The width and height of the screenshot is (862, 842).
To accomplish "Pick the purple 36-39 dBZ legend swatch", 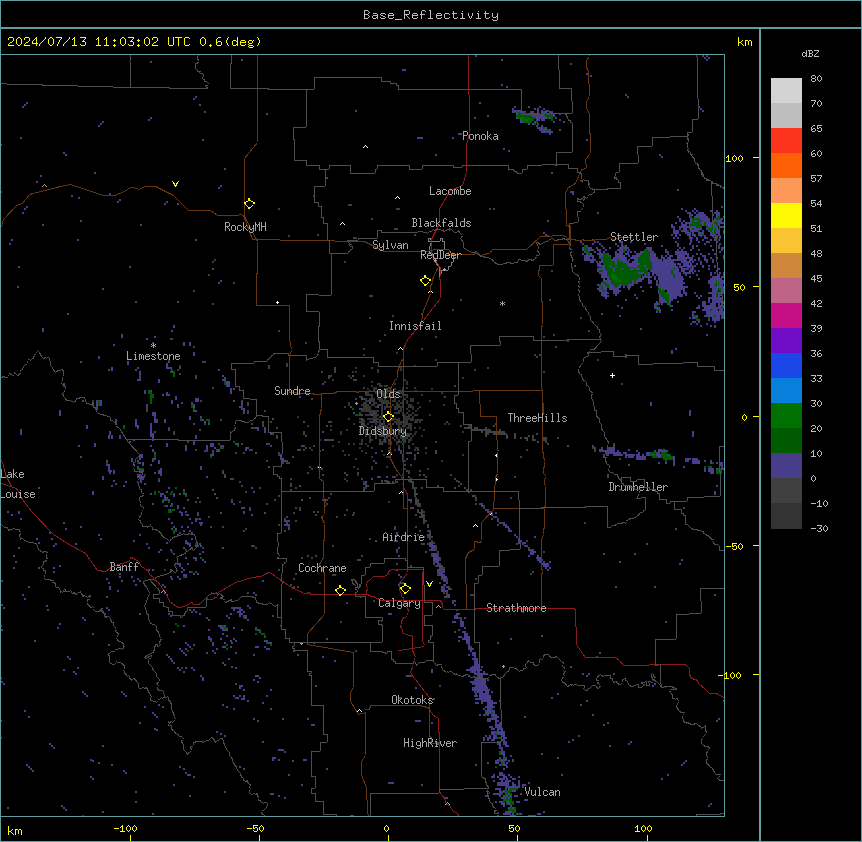I will pos(786,341).
